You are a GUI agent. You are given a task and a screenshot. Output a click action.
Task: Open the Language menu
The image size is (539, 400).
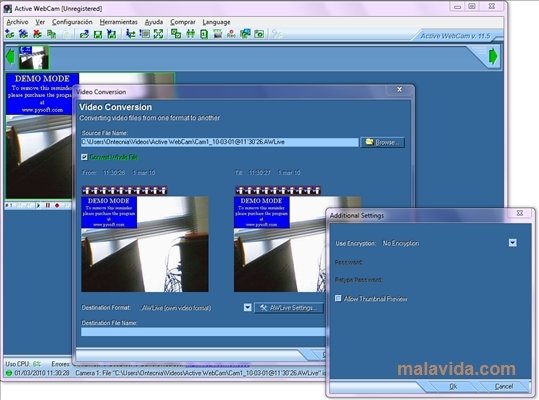pyautogui.click(x=216, y=22)
